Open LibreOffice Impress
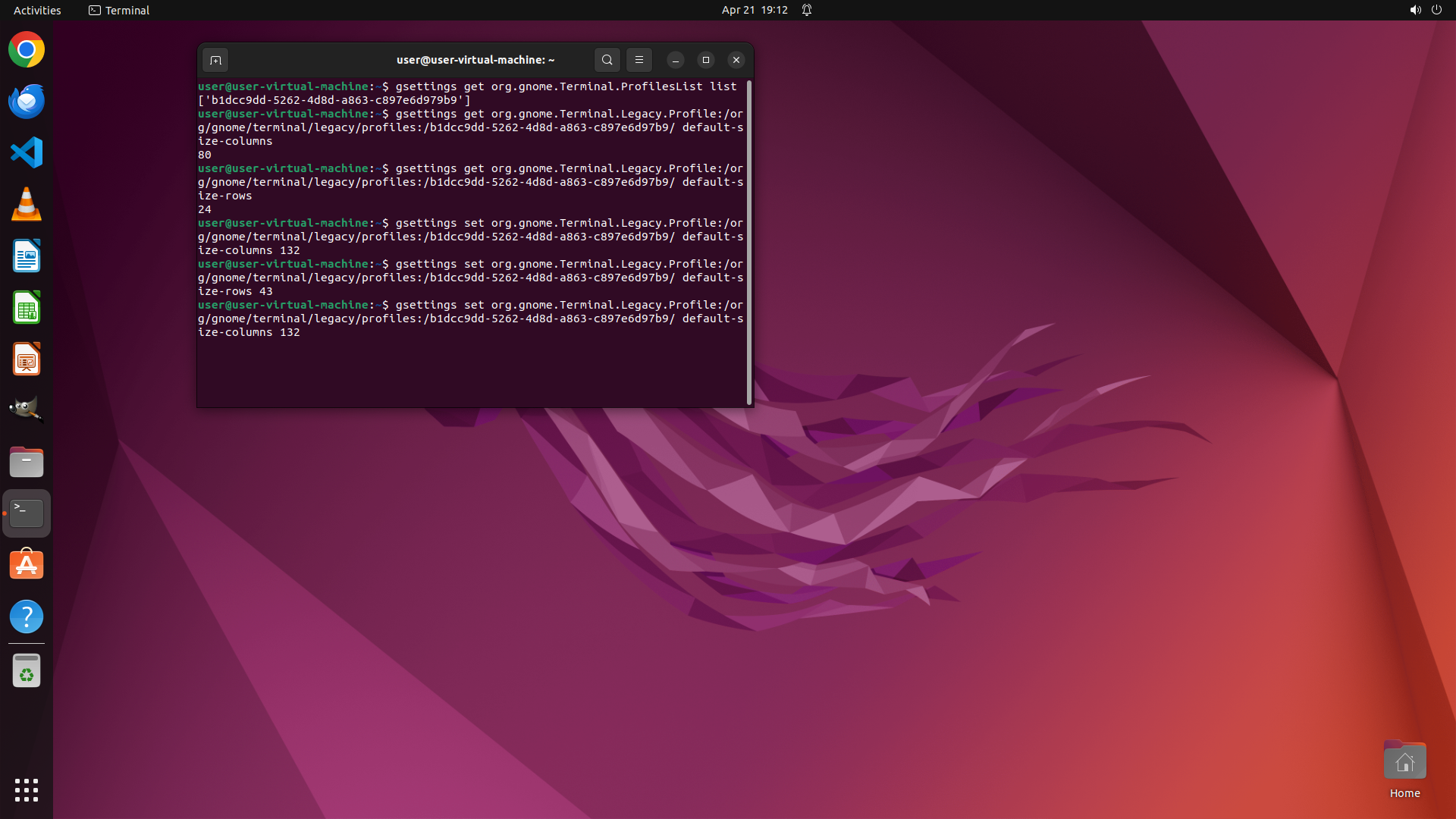The width and height of the screenshot is (1456, 819). [x=27, y=359]
